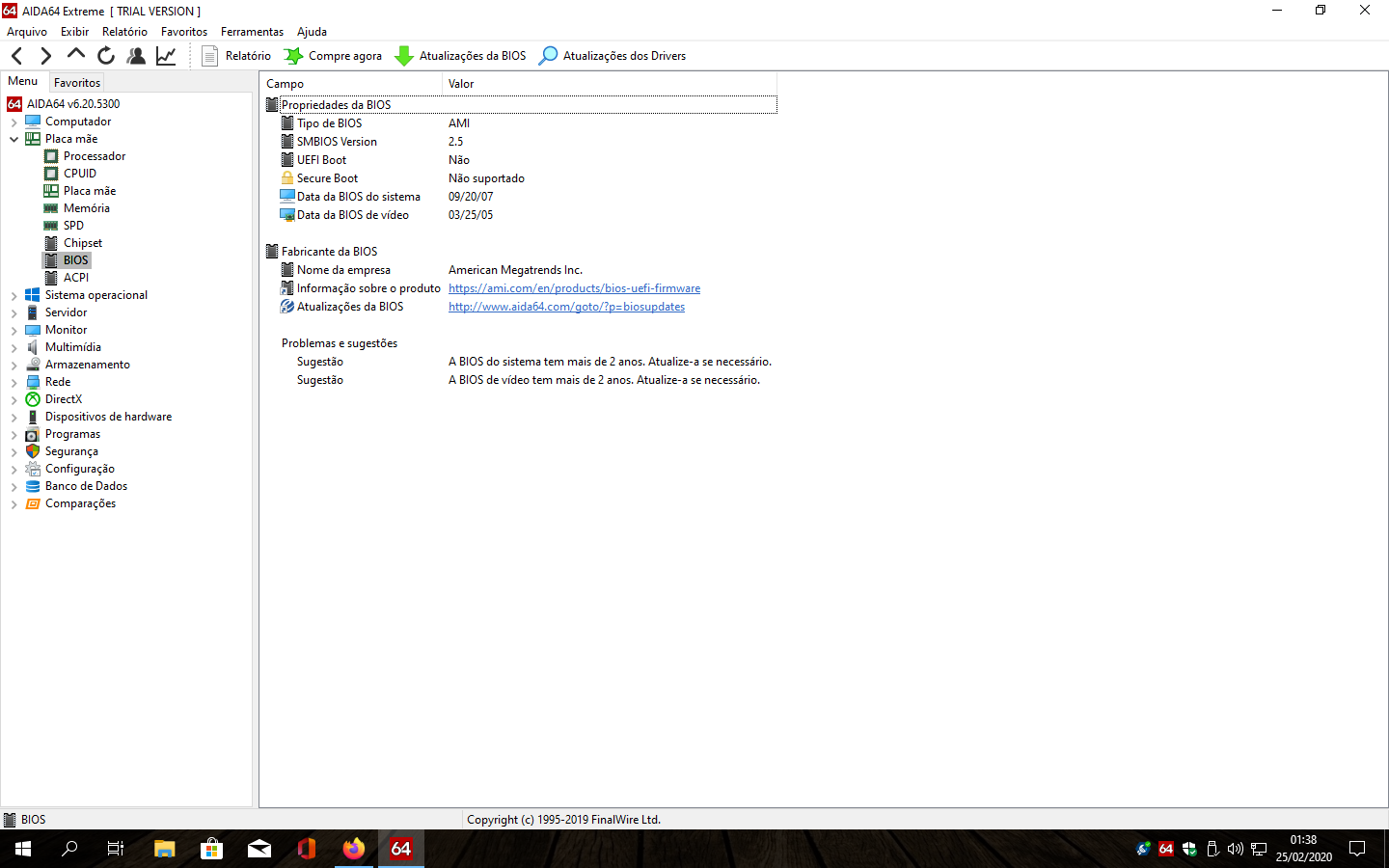Expand the DirectX tree node
The image size is (1389, 868).
click(14, 400)
